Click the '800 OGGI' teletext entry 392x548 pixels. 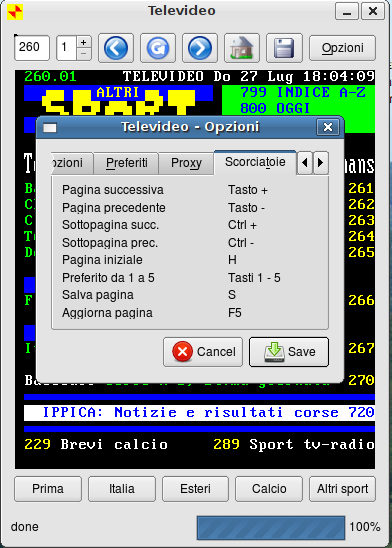275,108
